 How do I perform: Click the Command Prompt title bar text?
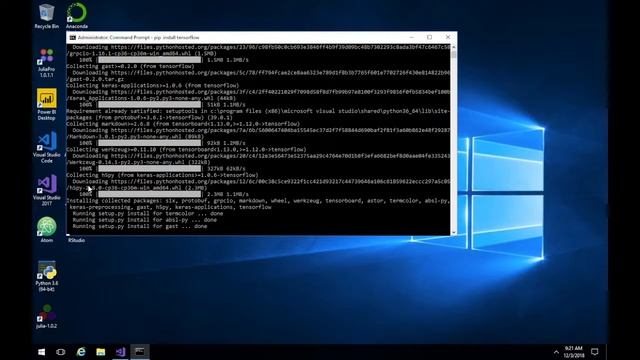138,38
